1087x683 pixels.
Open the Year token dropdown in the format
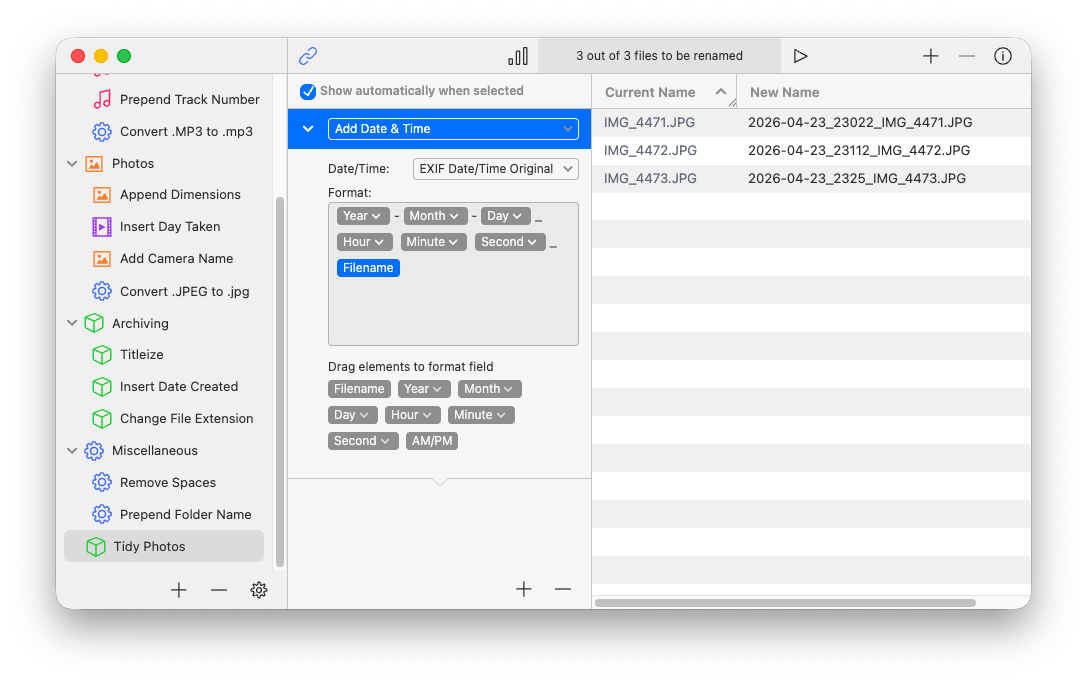point(362,215)
